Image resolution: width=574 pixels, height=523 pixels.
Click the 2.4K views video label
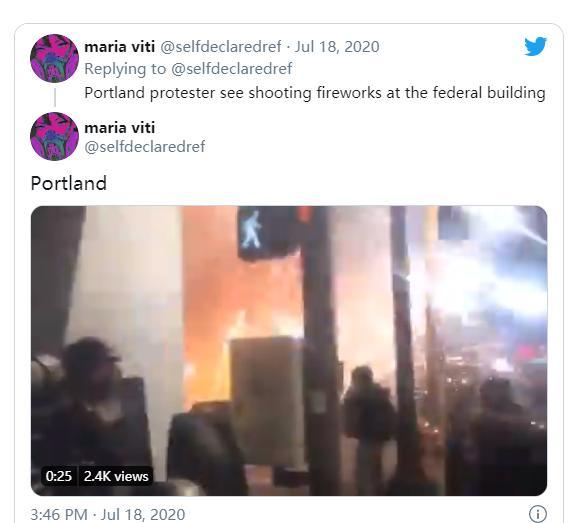(116, 476)
